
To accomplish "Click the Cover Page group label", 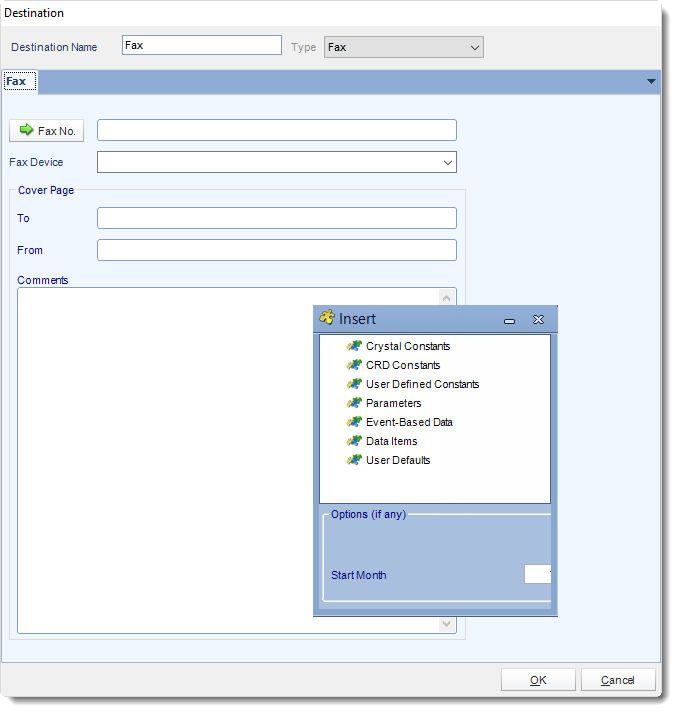I will click(x=46, y=190).
